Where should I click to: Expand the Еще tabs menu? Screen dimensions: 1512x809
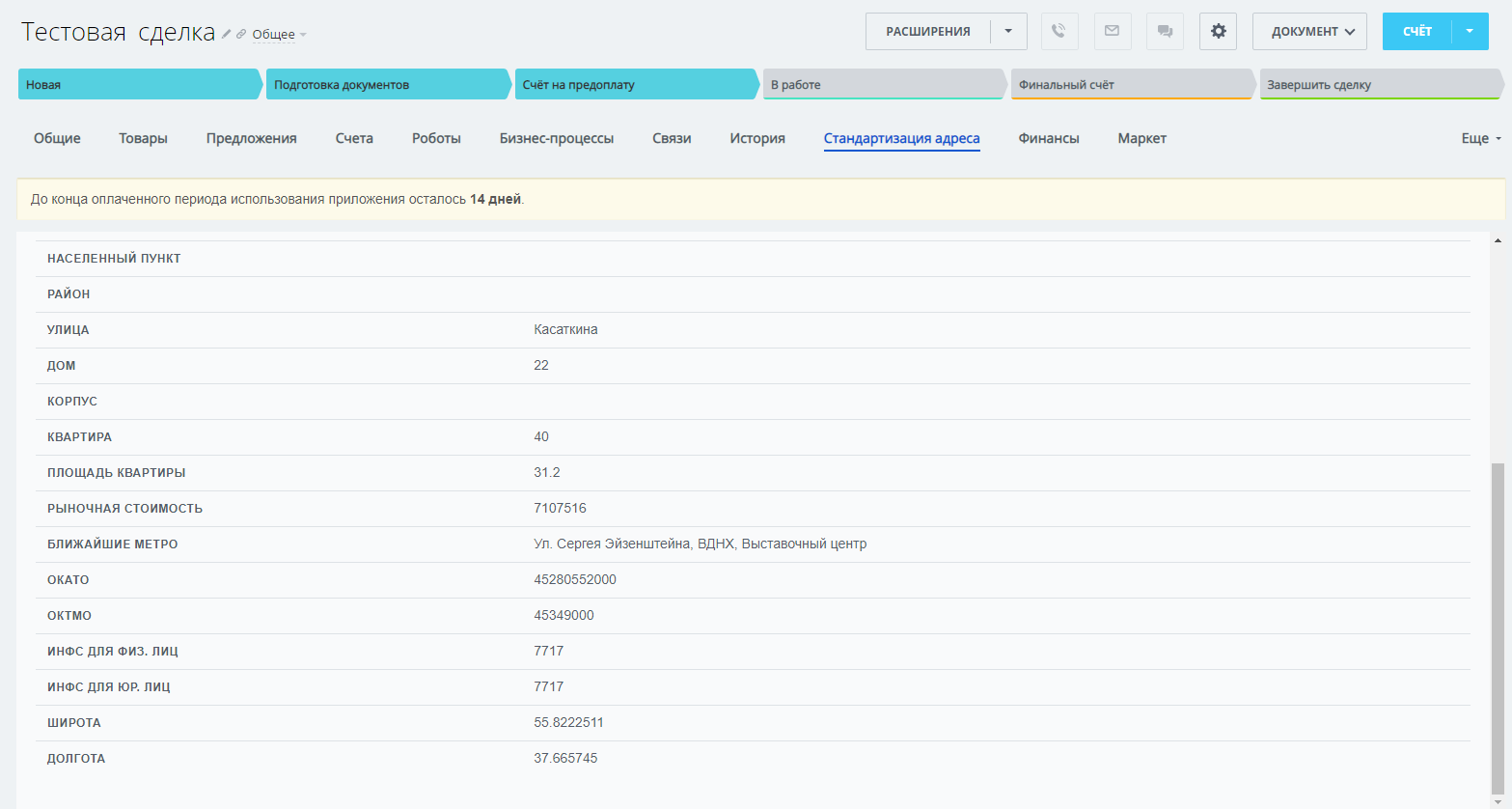coord(1480,138)
